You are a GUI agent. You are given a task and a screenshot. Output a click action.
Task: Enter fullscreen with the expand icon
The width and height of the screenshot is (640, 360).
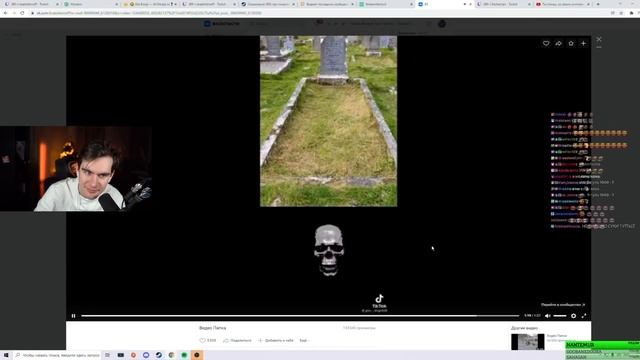(x=584, y=316)
